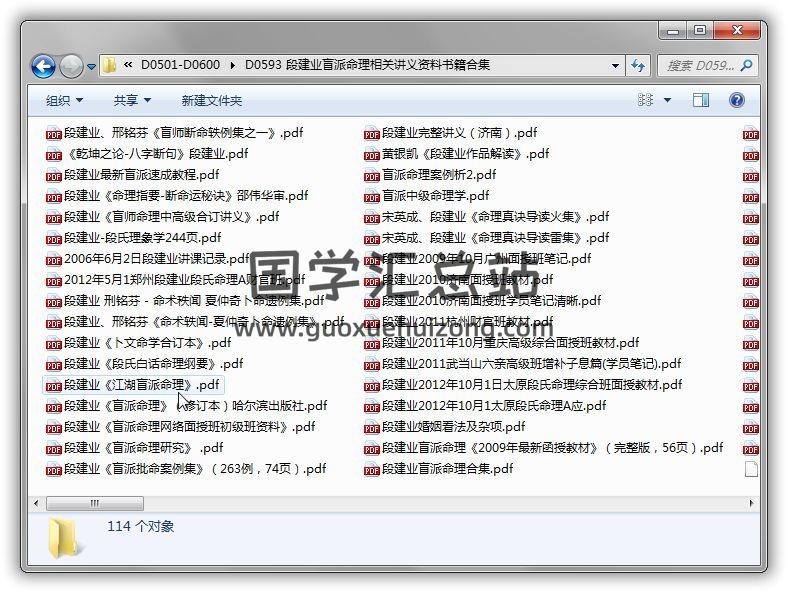
Task: Click the Back navigation arrow
Action: 43,66
